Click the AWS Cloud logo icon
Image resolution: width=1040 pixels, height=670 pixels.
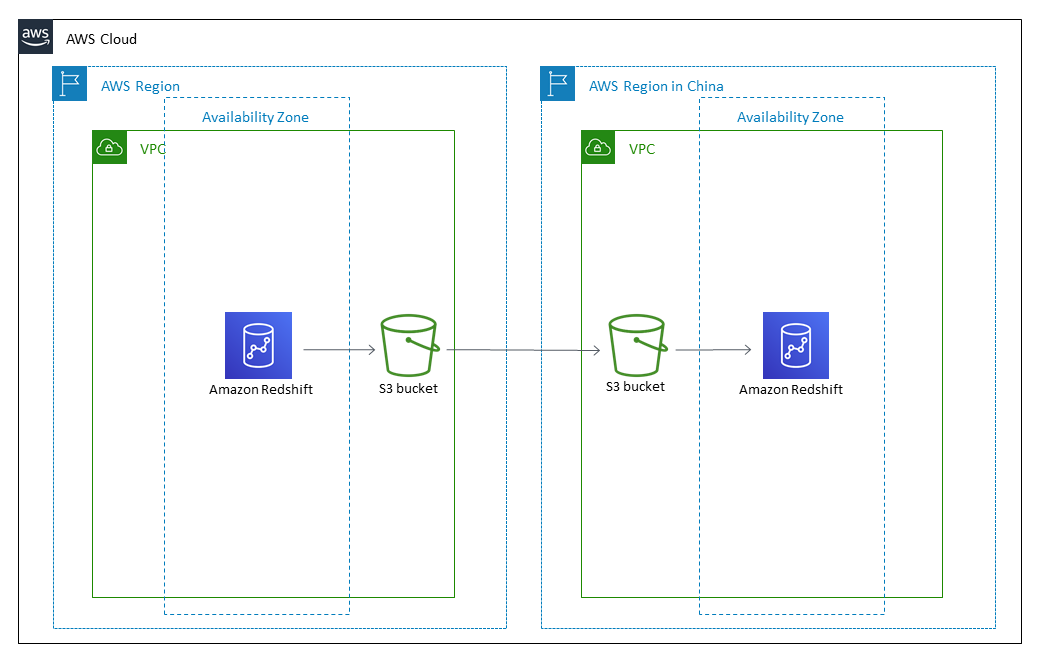click(35, 37)
